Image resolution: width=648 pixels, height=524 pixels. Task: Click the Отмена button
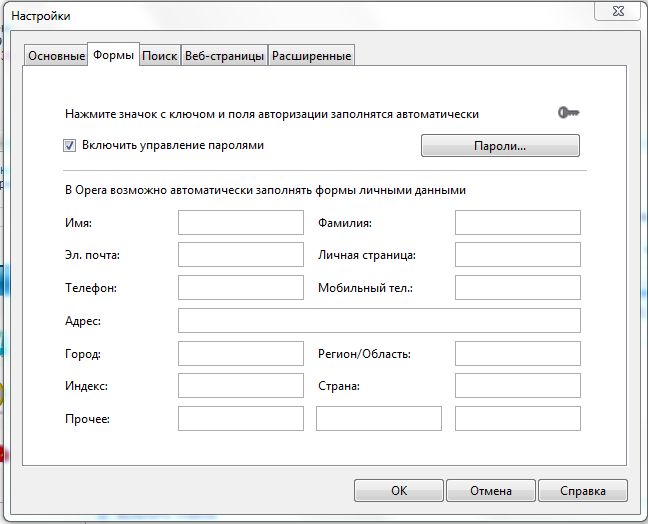(491, 491)
